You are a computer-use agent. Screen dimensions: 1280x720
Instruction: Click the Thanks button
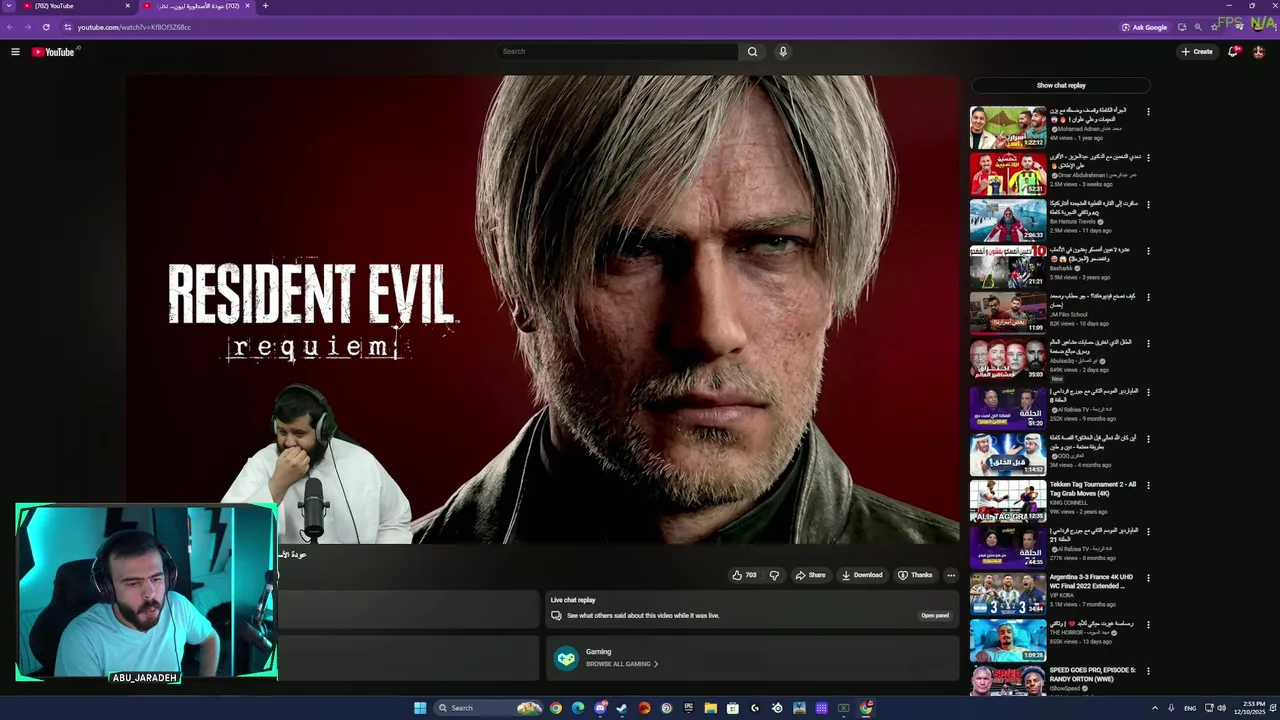(915, 575)
